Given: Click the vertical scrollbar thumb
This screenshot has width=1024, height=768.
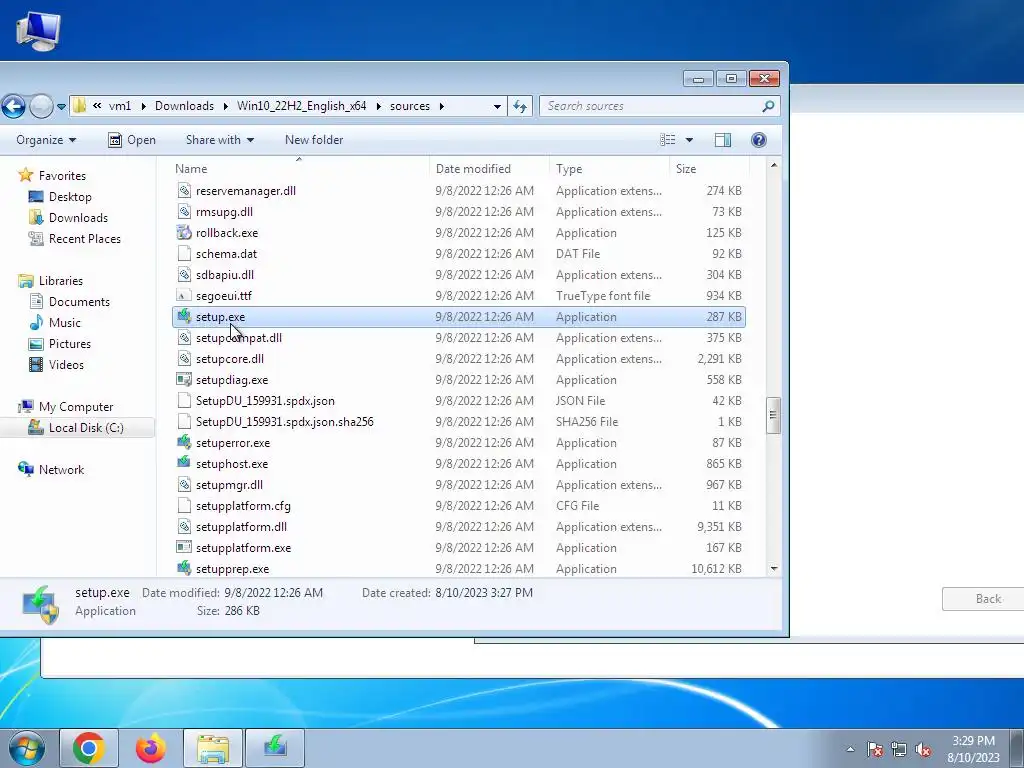Looking at the screenshot, I should tap(773, 415).
